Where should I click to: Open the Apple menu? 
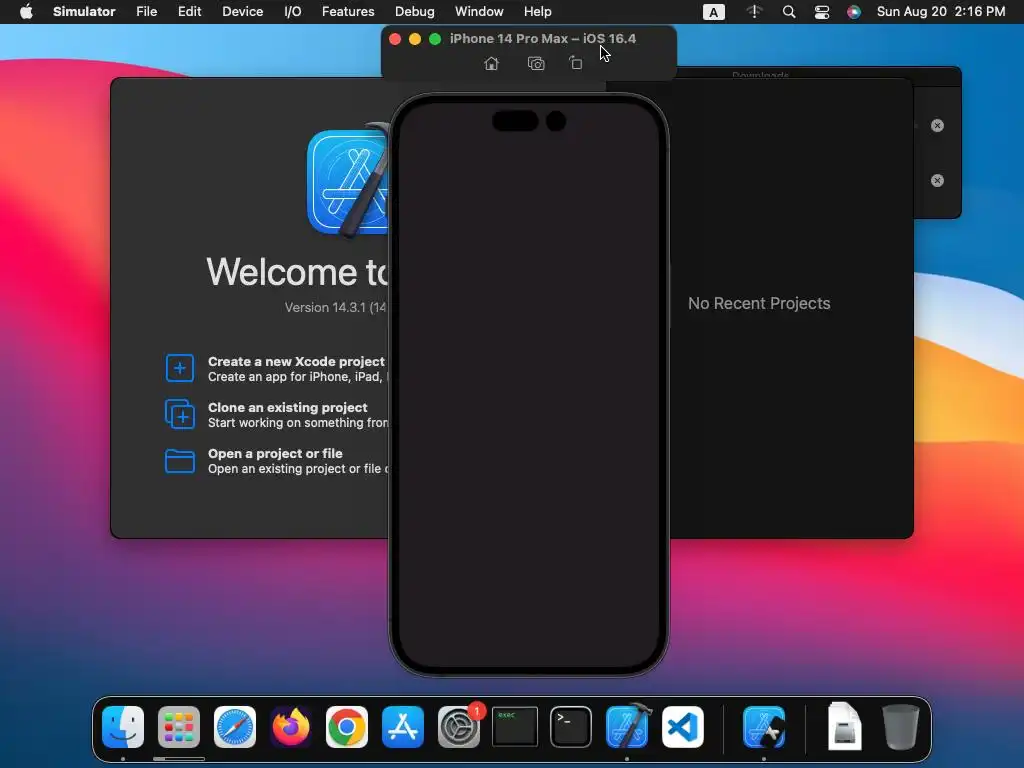click(x=26, y=12)
